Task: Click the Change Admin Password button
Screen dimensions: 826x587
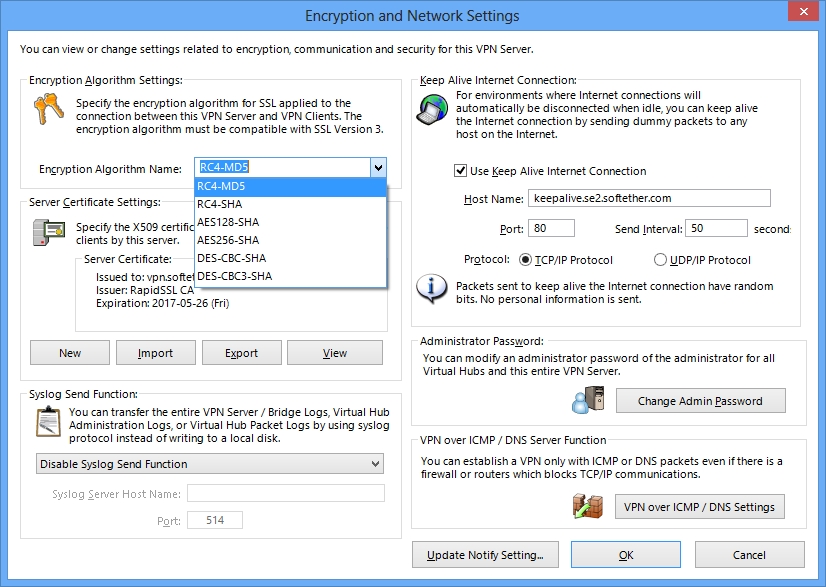Action: 701,401
